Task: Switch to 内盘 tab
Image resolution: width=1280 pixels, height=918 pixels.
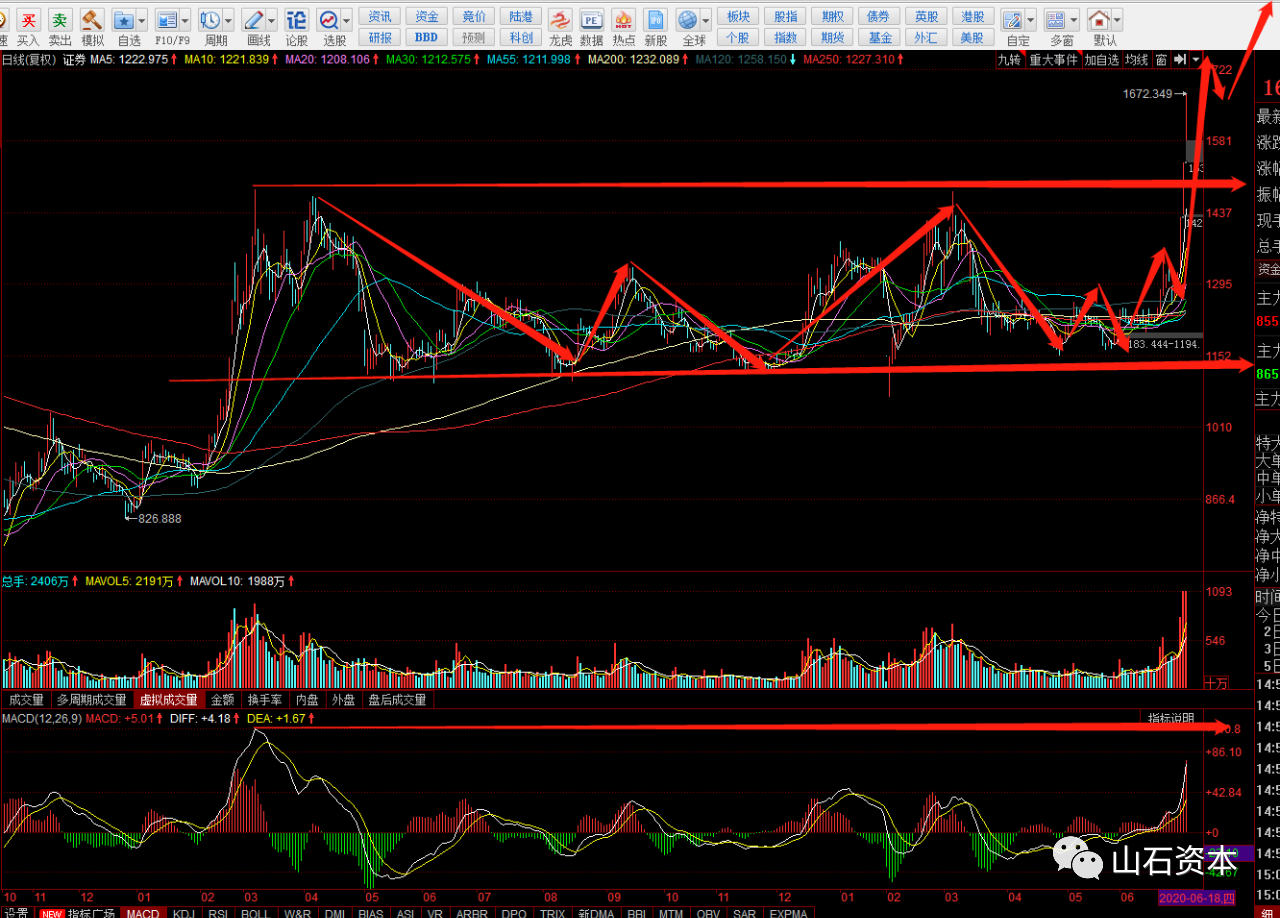Action: (x=308, y=700)
